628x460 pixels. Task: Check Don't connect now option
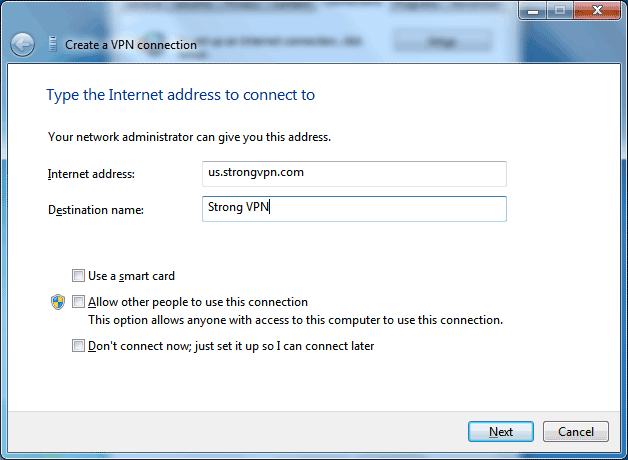click(x=78, y=346)
